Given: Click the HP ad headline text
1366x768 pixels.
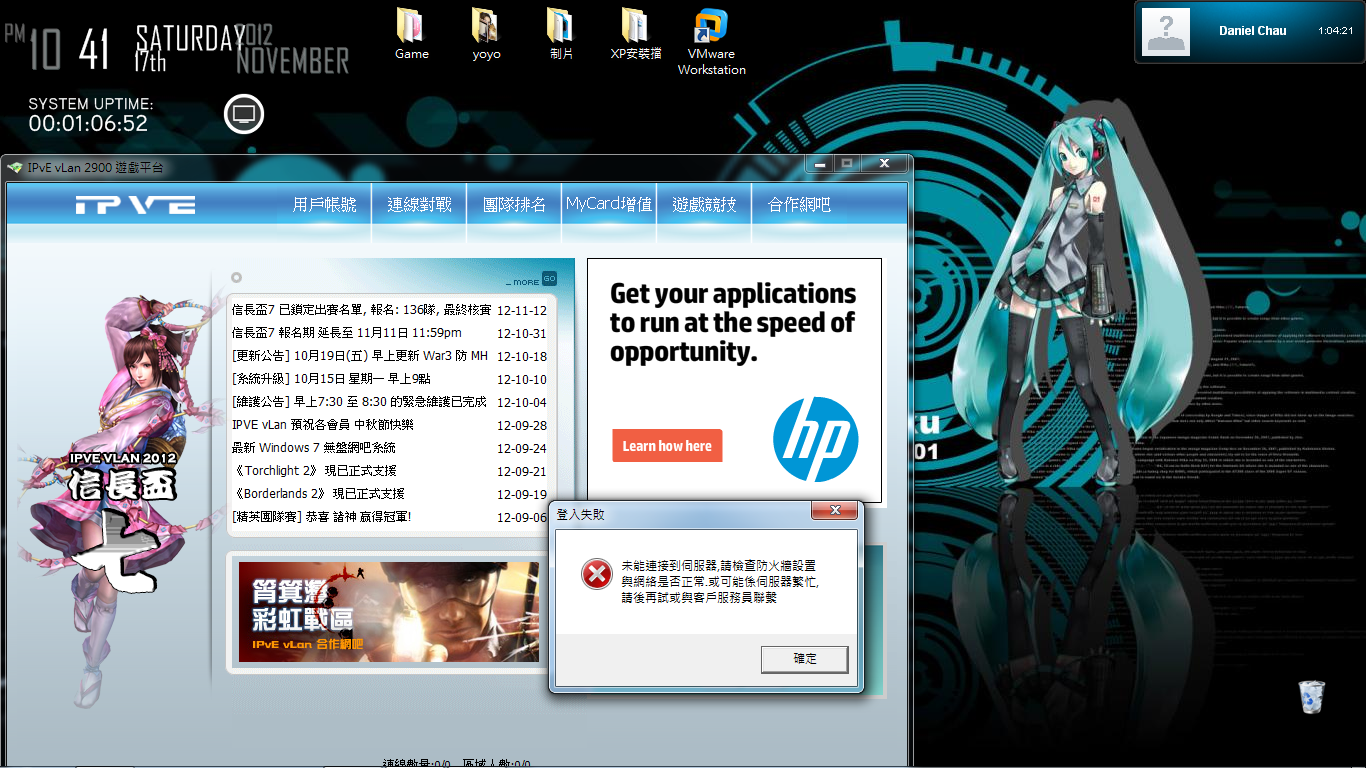Looking at the screenshot, I should point(733,323).
